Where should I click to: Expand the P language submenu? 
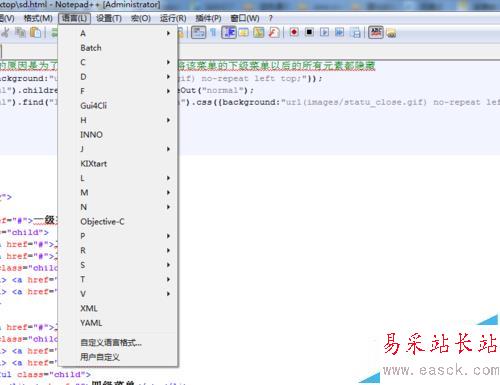point(118,236)
